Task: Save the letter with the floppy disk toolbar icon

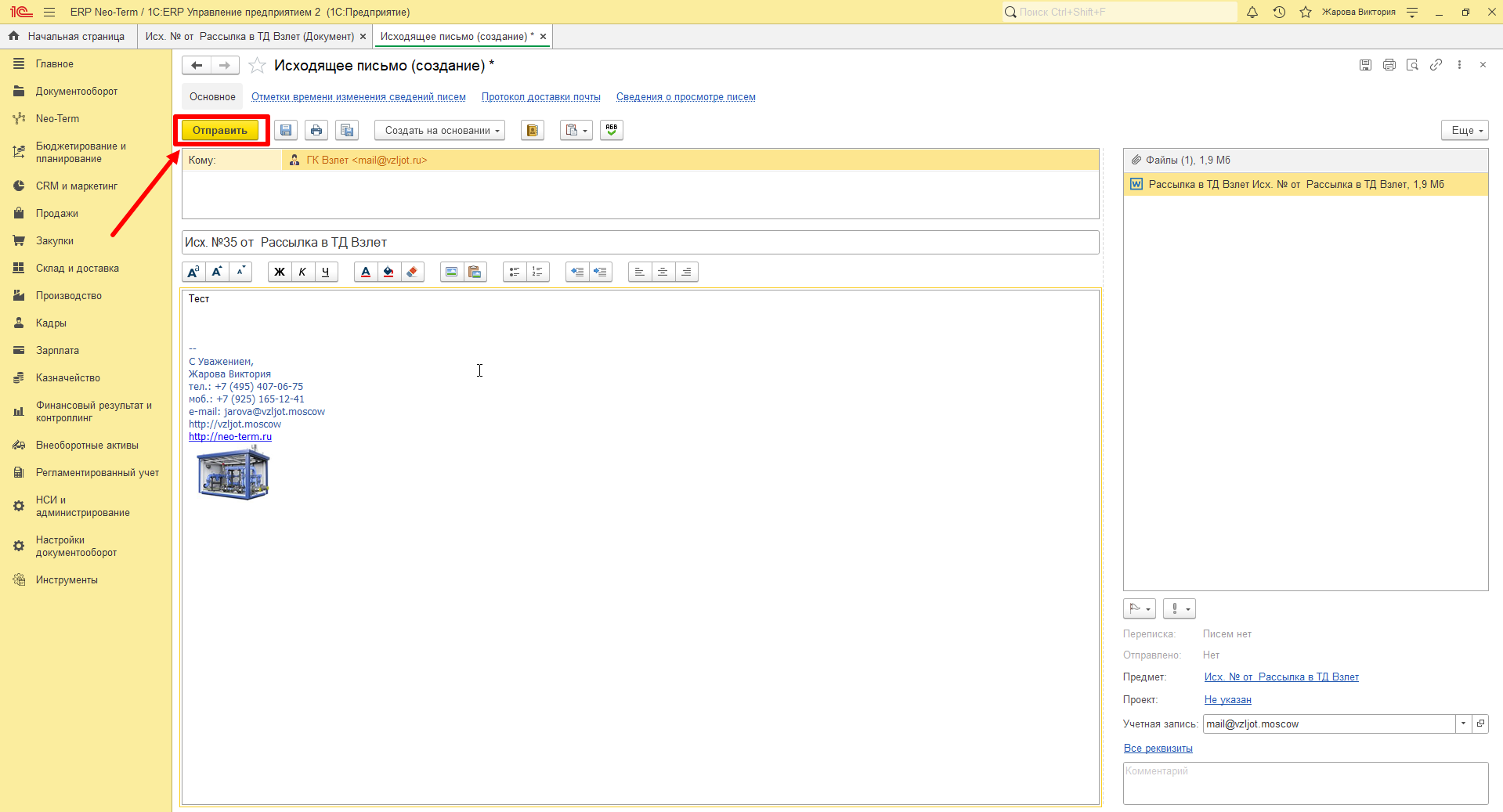Action: click(x=286, y=130)
